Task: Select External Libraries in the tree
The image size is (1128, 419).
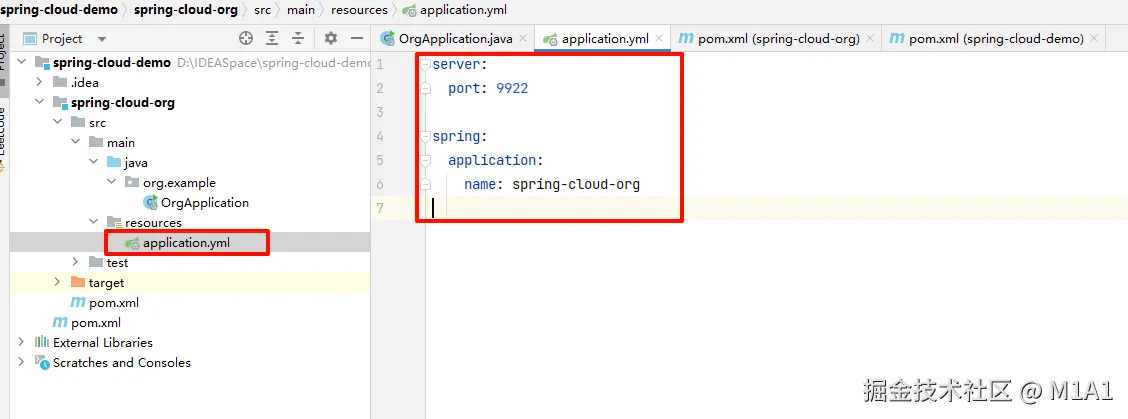Action: pos(103,342)
